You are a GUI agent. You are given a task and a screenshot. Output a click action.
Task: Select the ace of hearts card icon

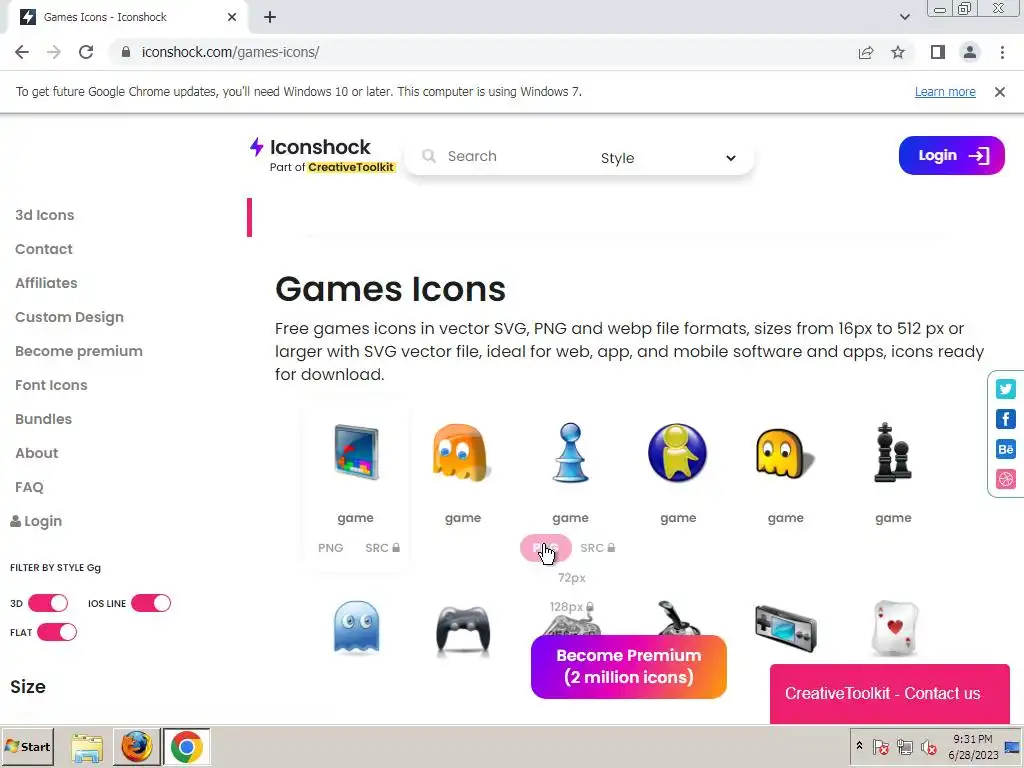(x=895, y=628)
